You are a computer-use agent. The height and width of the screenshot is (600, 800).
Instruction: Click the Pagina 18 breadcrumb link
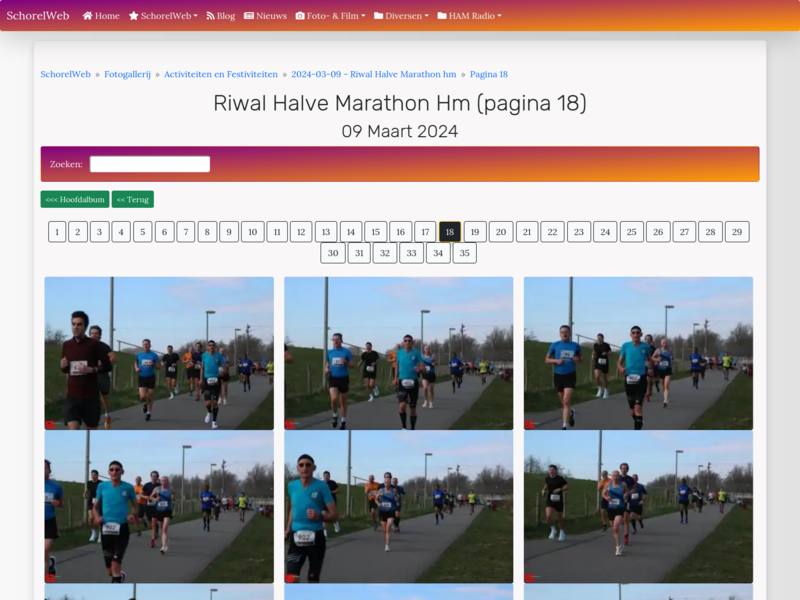click(x=489, y=74)
